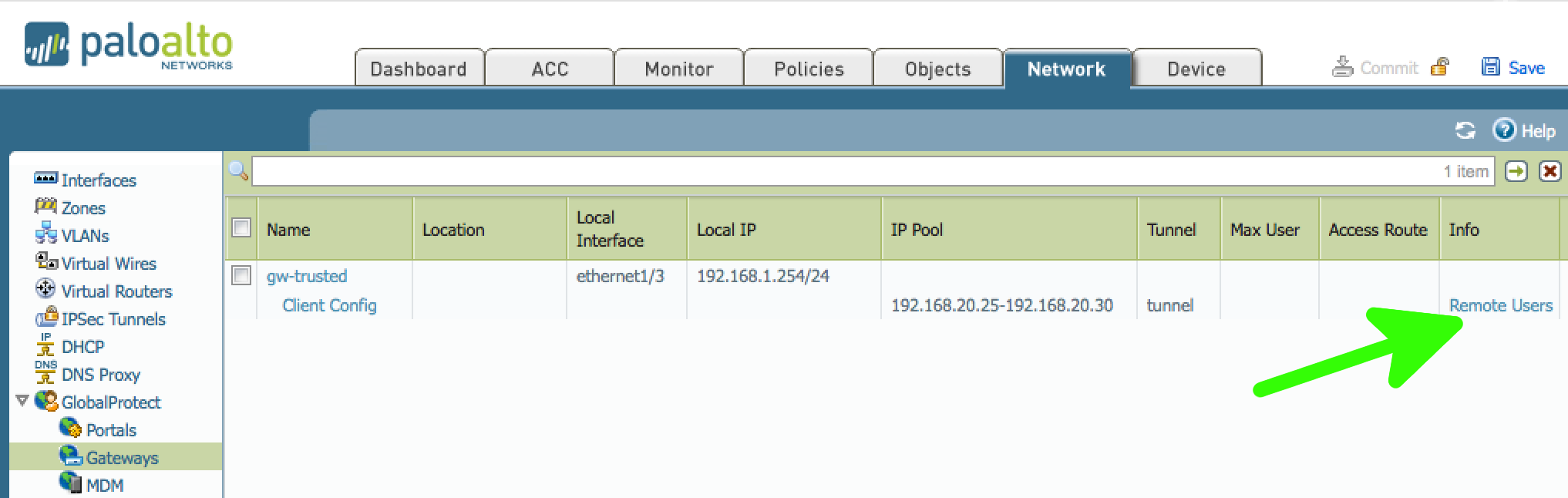Open DNS Proxy in the sidebar
This screenshot has width=1568, height=498.
pos(101,375)
